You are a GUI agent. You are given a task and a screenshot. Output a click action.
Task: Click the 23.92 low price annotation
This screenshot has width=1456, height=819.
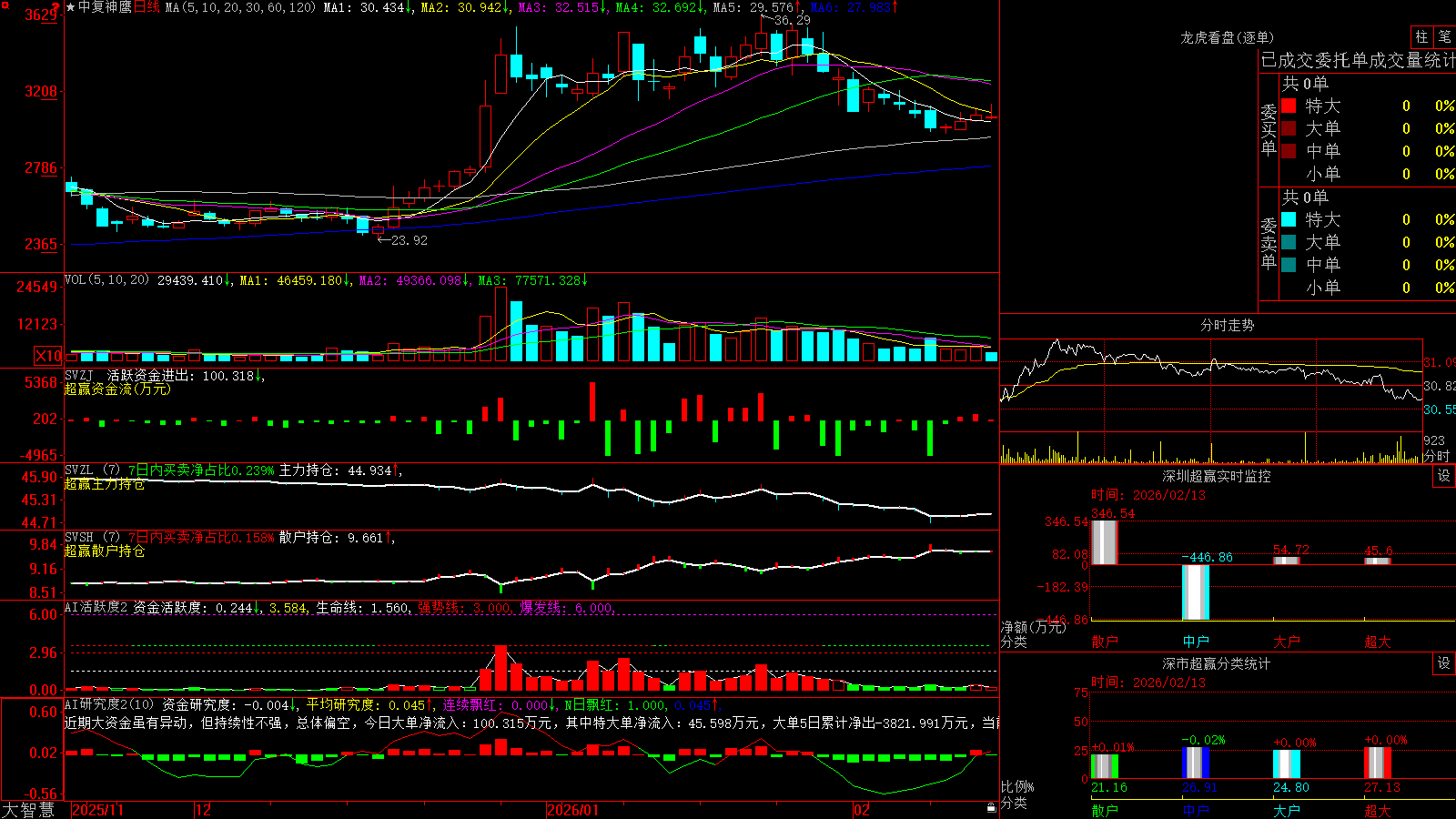coord(409,240)
